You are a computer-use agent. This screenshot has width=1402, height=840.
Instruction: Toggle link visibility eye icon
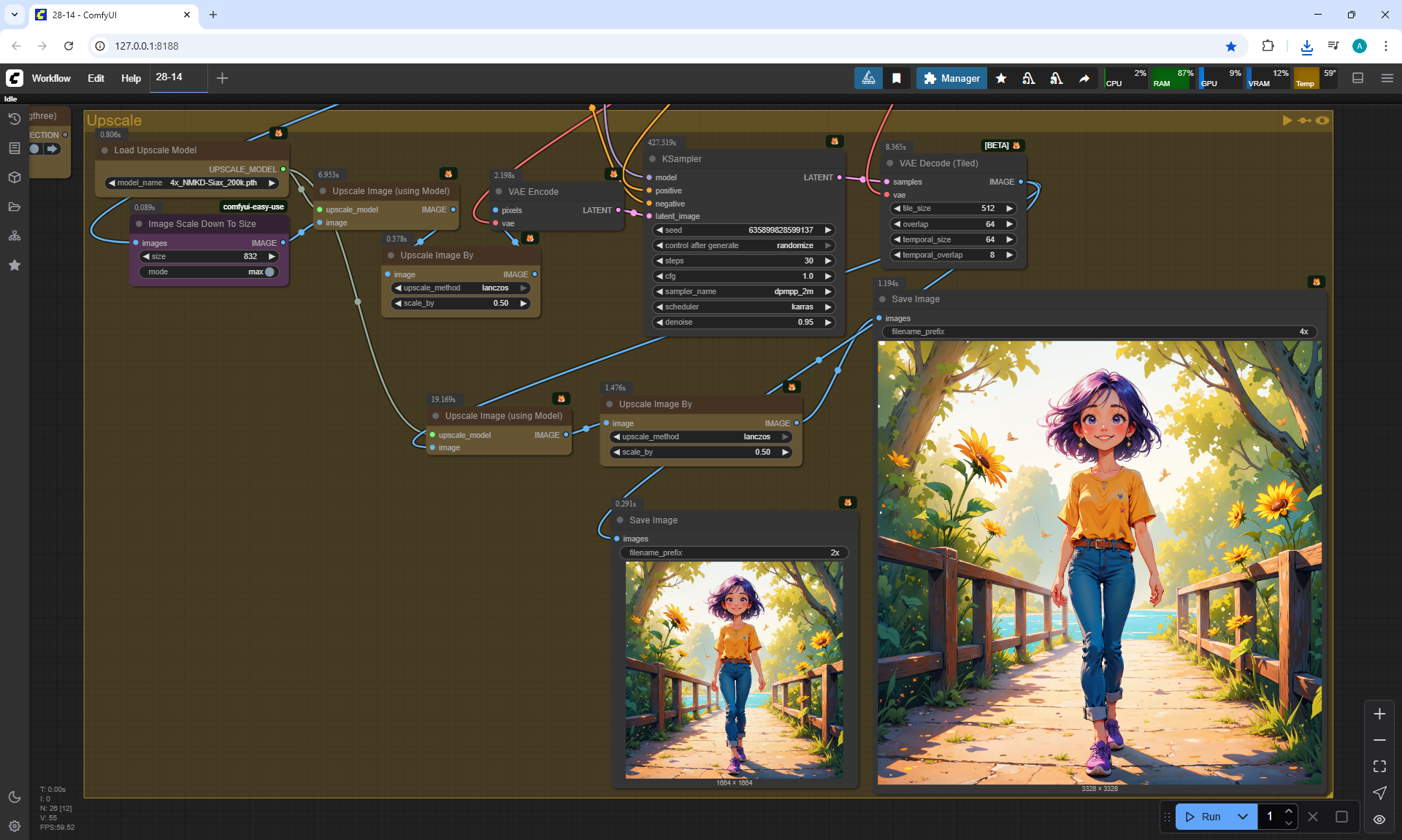coord(1379,820)
